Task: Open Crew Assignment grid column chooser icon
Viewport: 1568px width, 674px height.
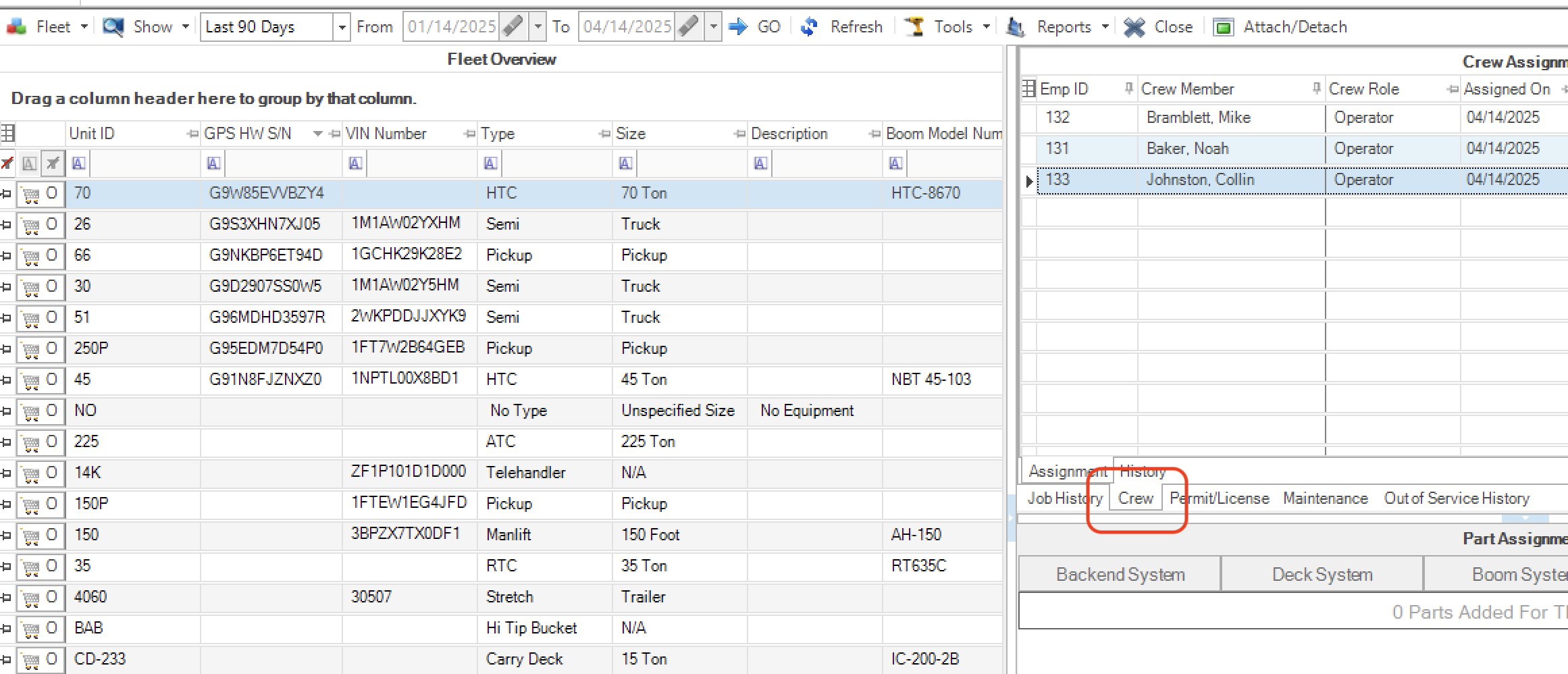Action: pos(1028,88)
